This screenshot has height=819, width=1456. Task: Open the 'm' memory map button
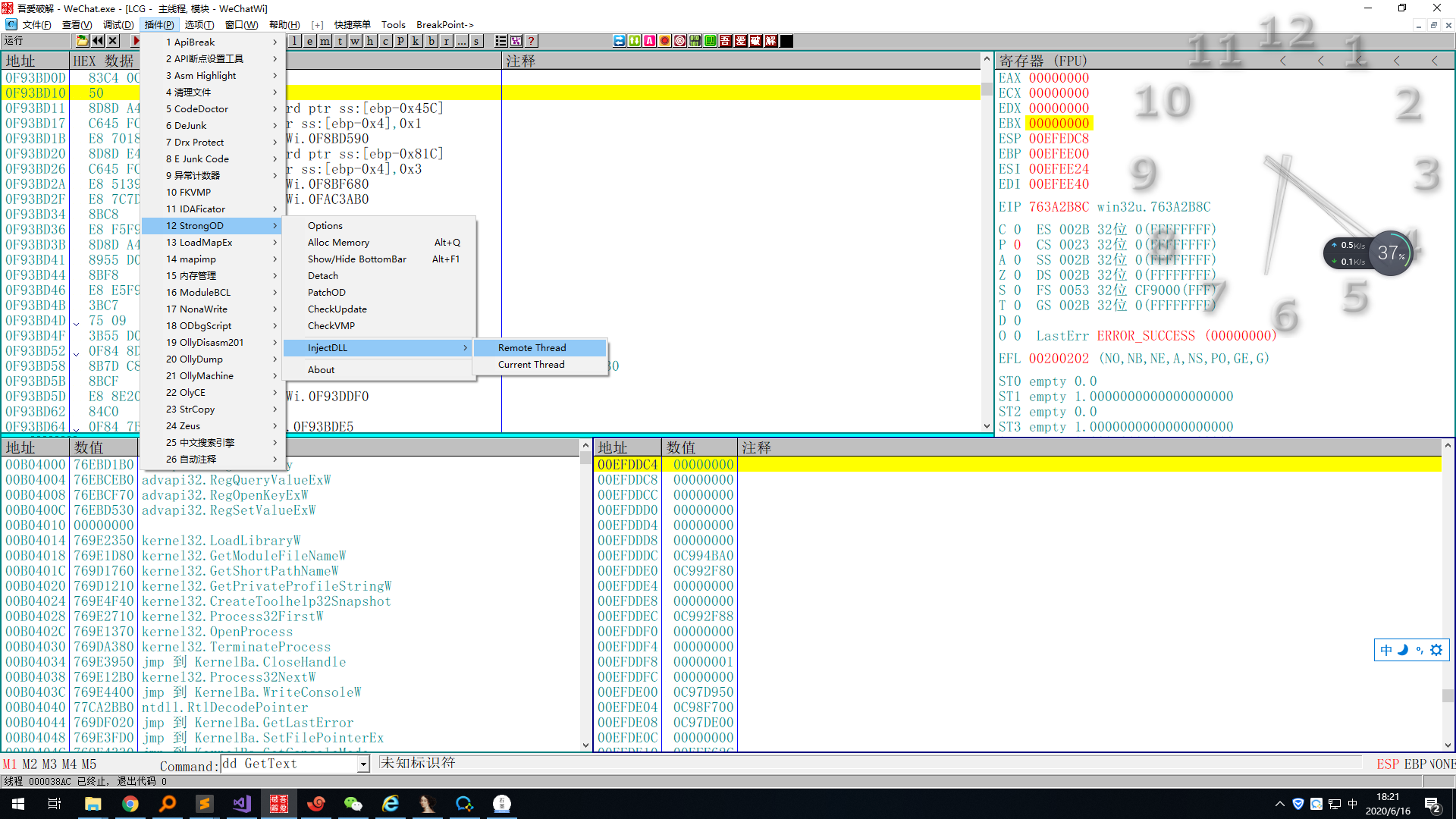pyautogui.click(x=325, y=41)
